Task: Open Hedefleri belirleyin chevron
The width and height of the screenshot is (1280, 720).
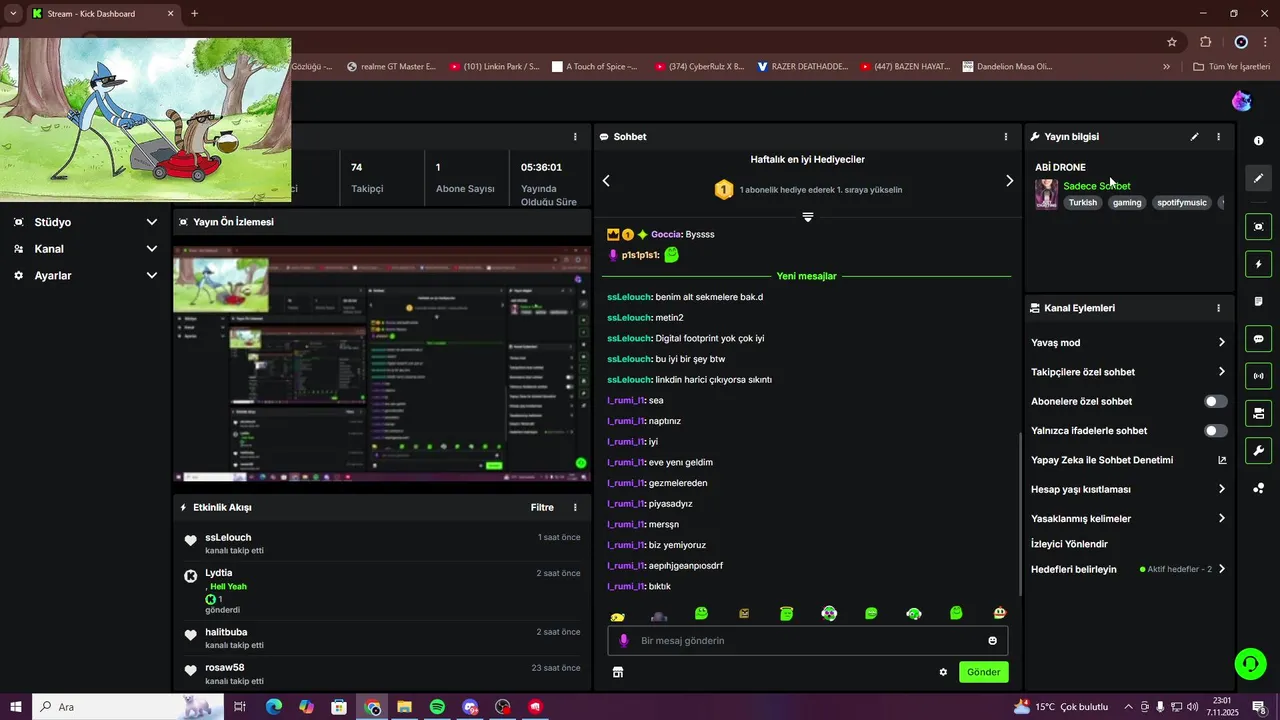Action: click(1221, 569)
